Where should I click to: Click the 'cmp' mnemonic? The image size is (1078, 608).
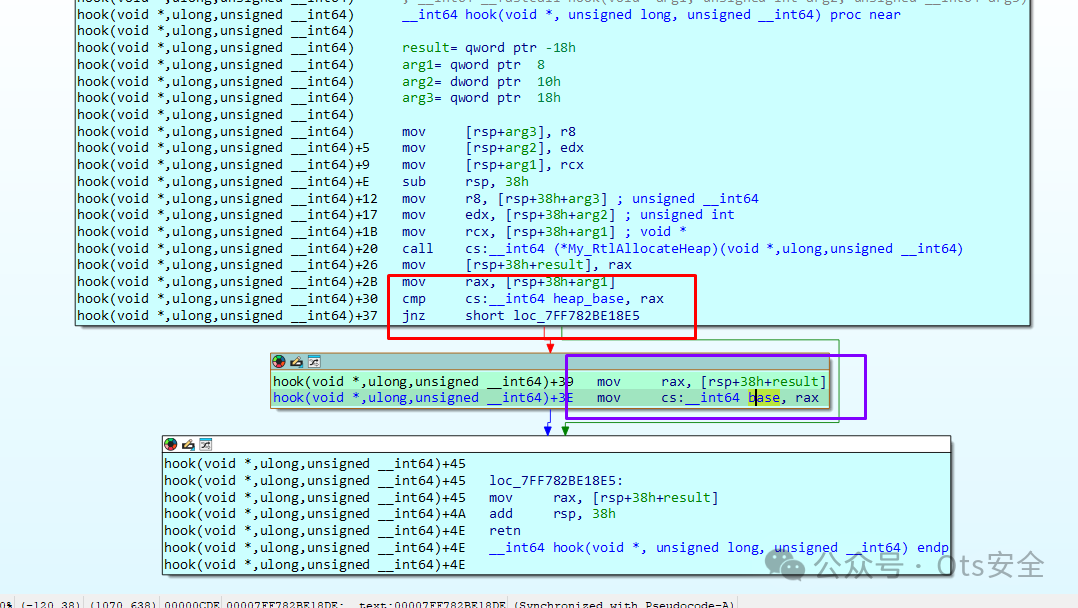point(414,298)
